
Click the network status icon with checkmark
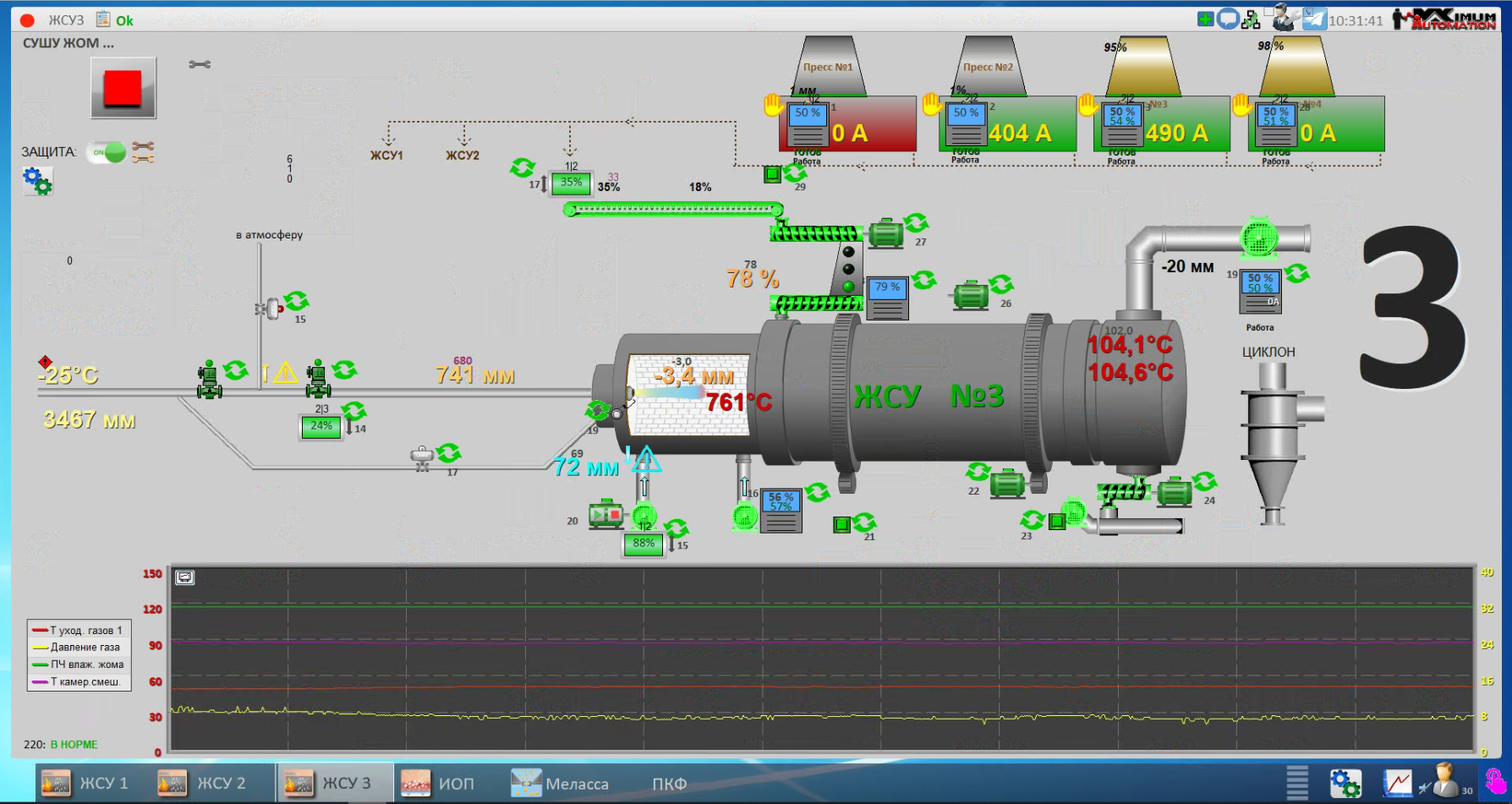click(1251, 19)
